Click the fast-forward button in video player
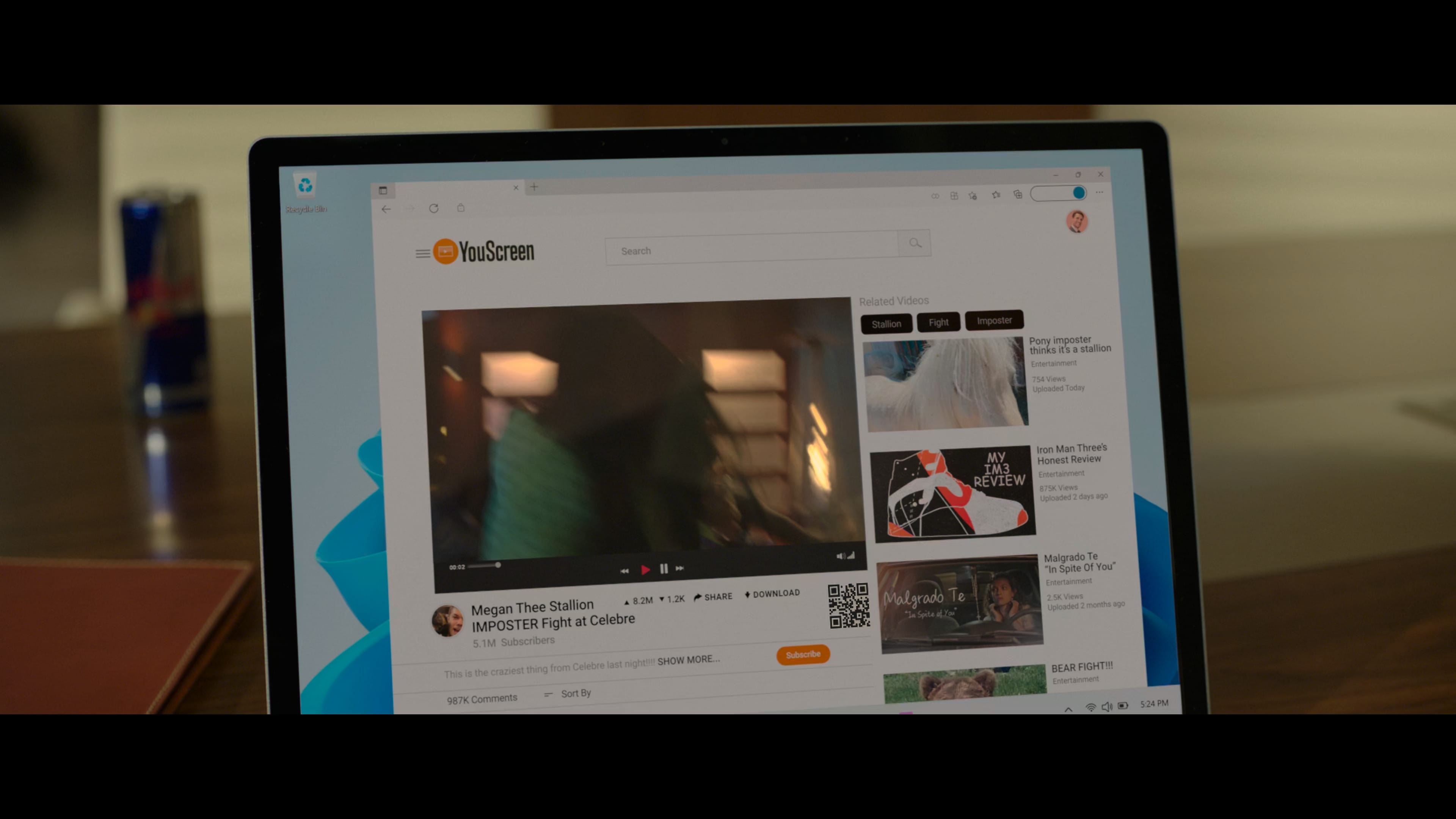Screen dimensions: 1456x819 point(680,568)
